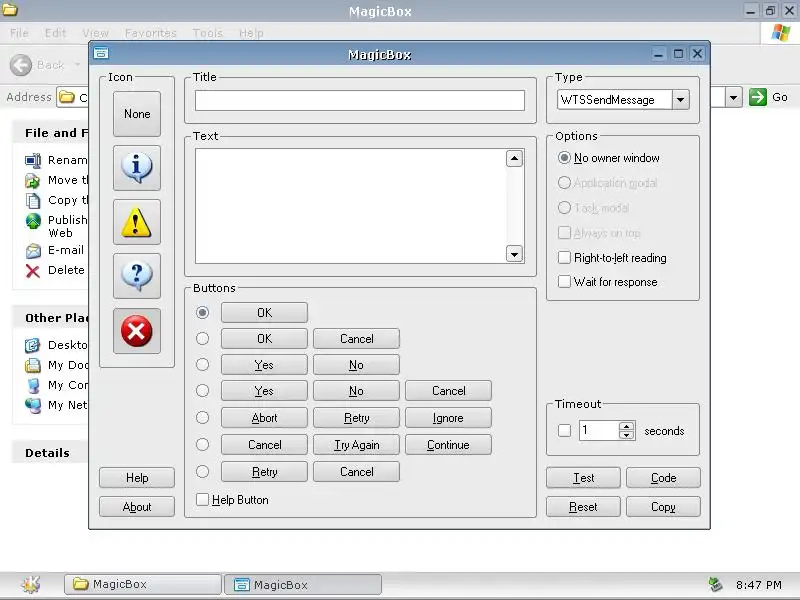Open the Tools menu in Explorer
This screenshot has width=800, height=600.
point(207,33)
